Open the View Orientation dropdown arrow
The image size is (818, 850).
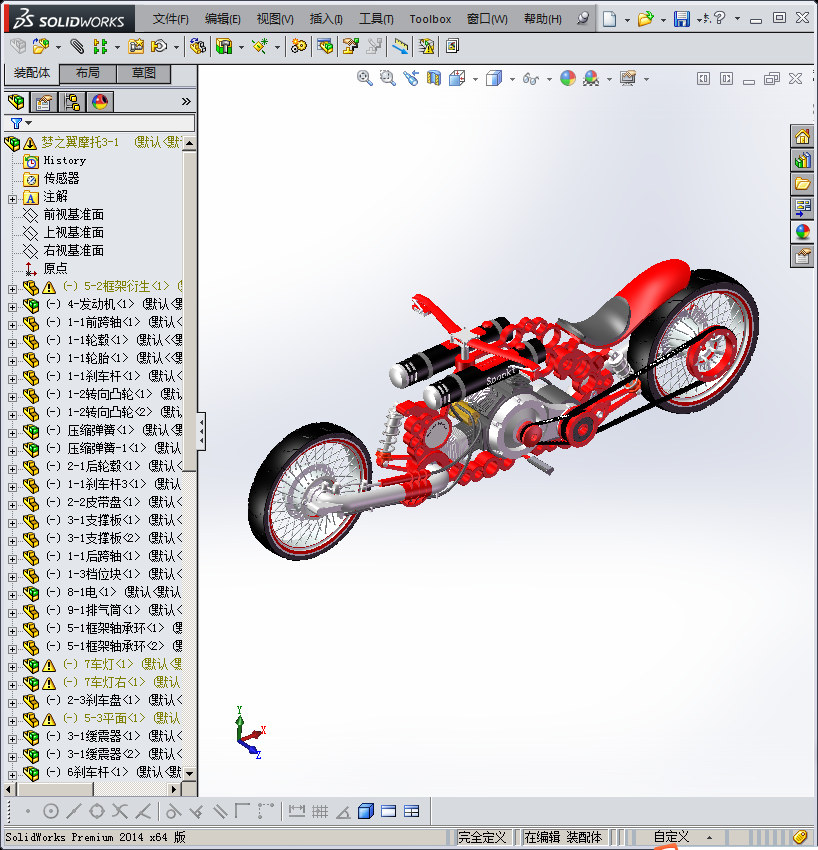tap(475, 80)
